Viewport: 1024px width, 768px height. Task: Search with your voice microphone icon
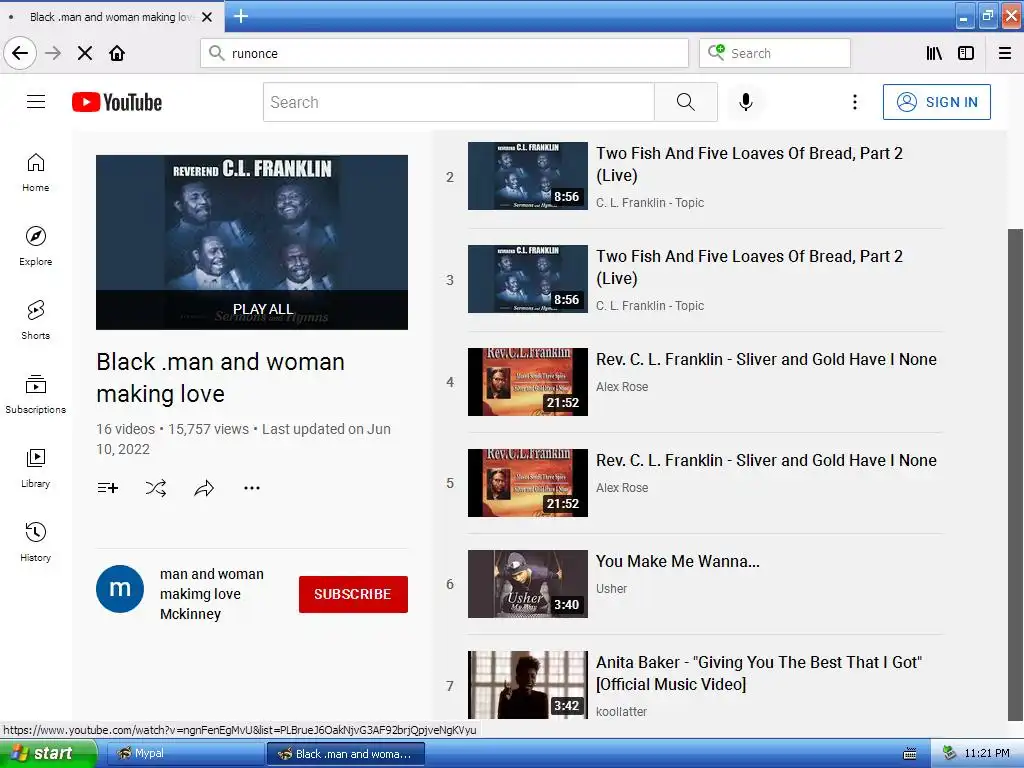[x=746, y=102]
